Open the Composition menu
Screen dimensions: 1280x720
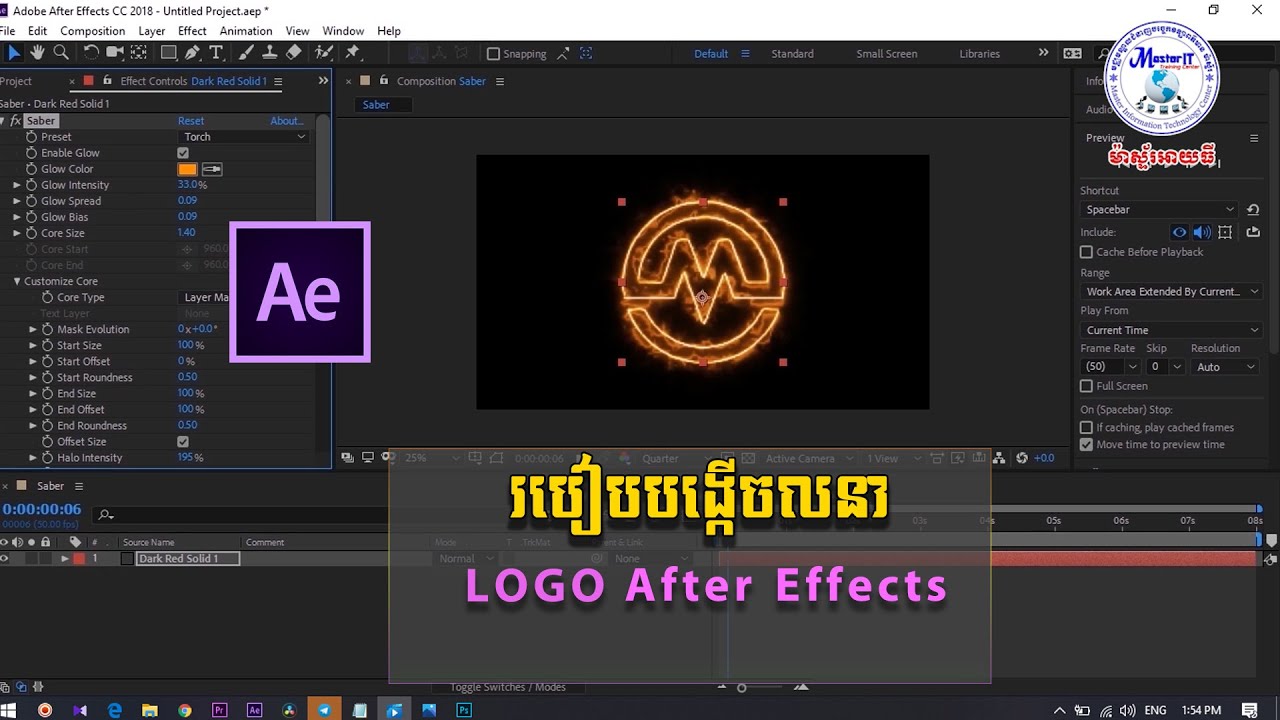click(x=92, y=31)
